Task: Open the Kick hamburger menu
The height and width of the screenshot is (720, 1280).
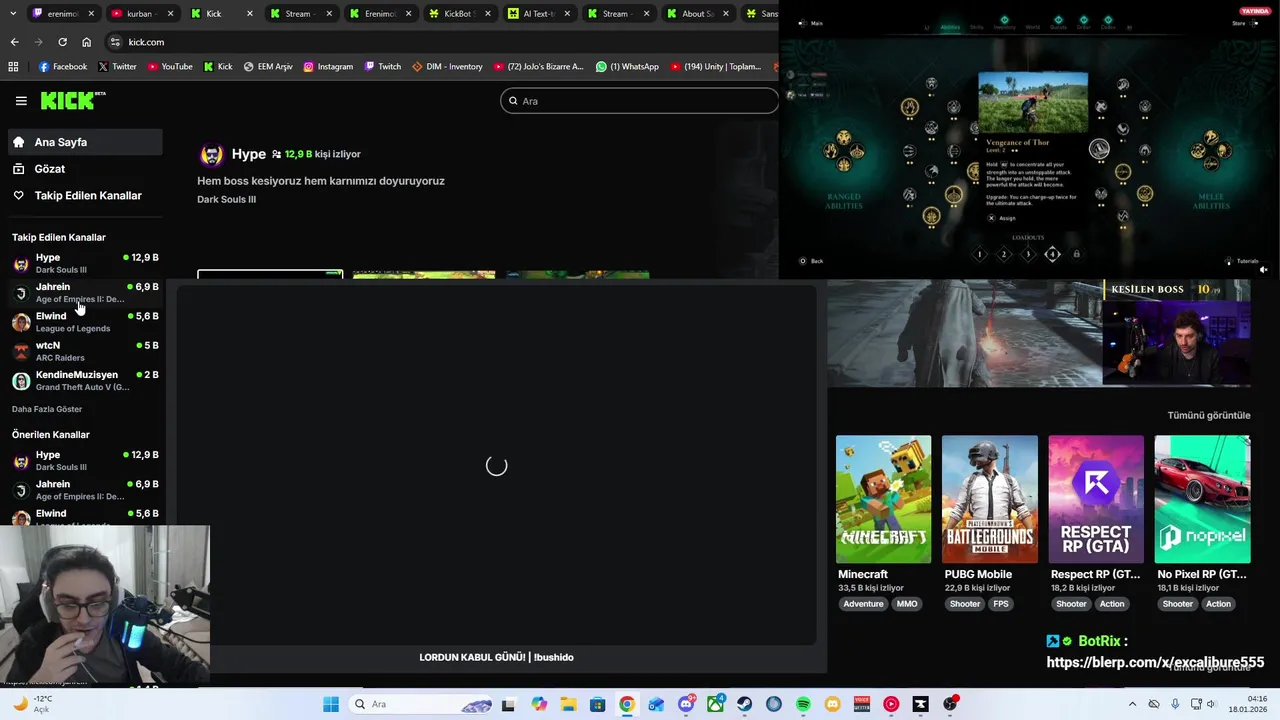Action: point(21,101)
